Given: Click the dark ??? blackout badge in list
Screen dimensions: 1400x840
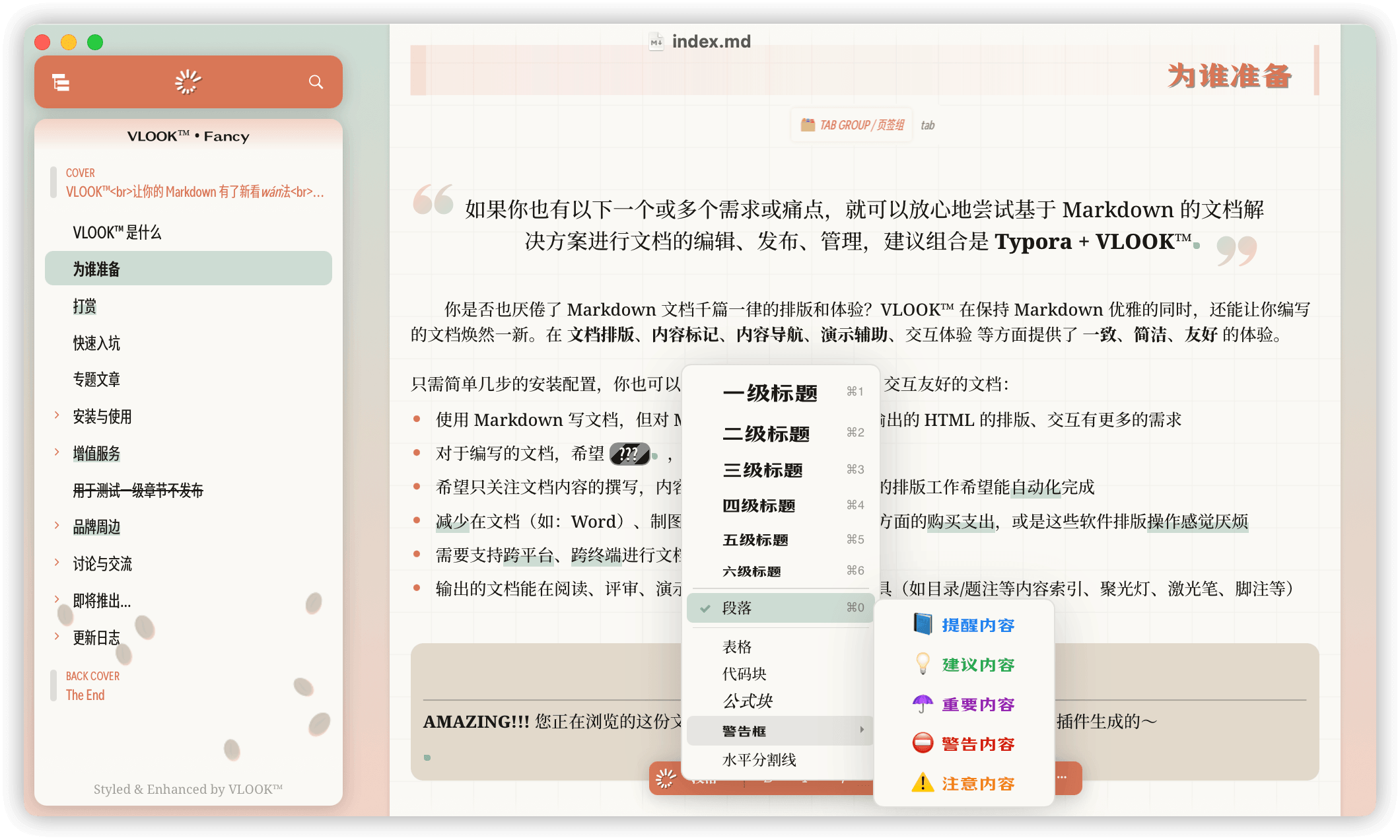Looking at the screenshot, I should click(629, 454).
